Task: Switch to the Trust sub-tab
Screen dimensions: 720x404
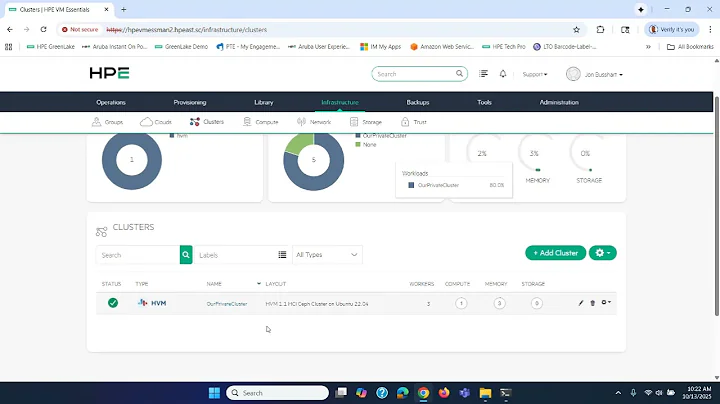Action: click(x=414, y=122)
